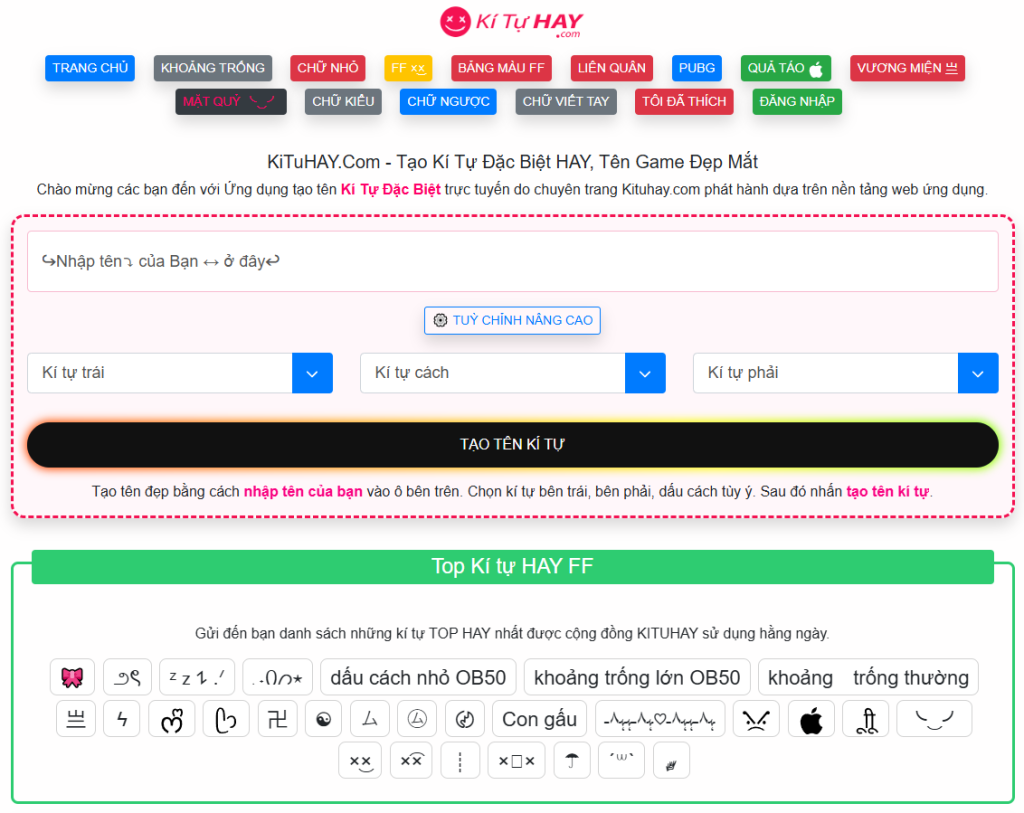
Task: Expand the Kí tự trái dropdown arrow
Action: pyautogui.click(x=312, y=373)
